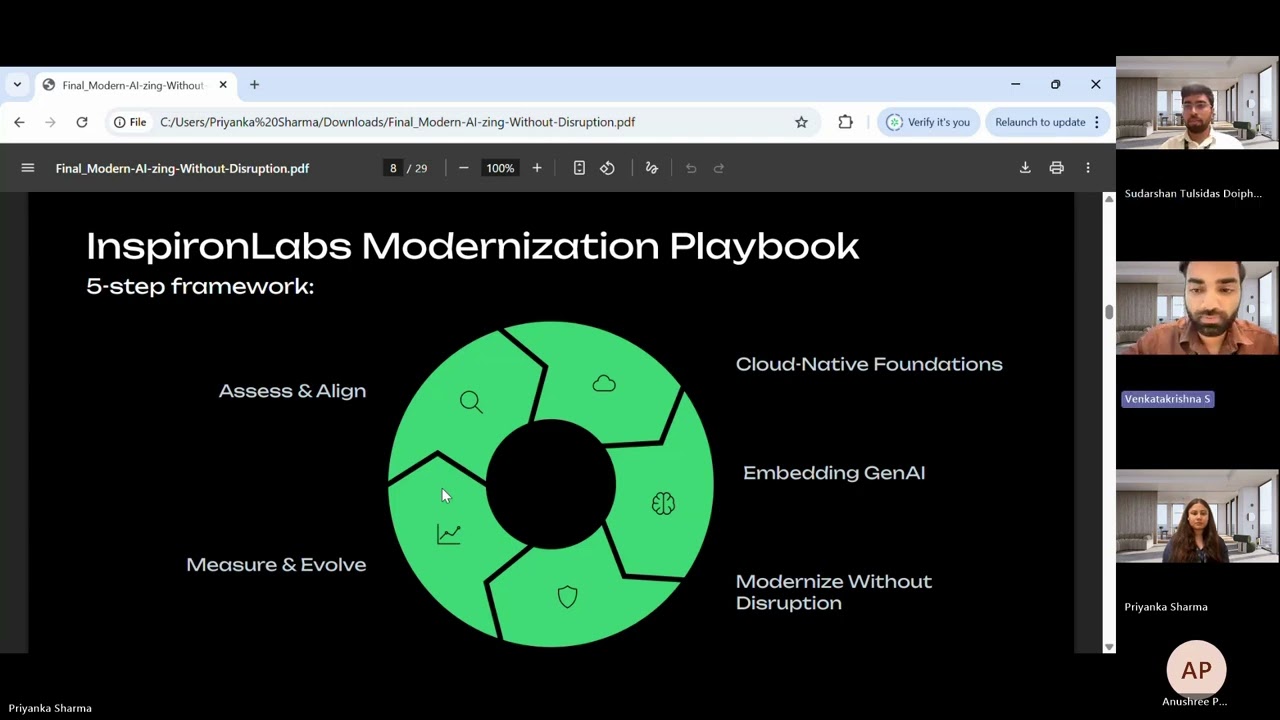Image resolution: width=1280 pixels, height=720 pixels.
Task: Zoom out with the minus icon
Action: point(463,168)
